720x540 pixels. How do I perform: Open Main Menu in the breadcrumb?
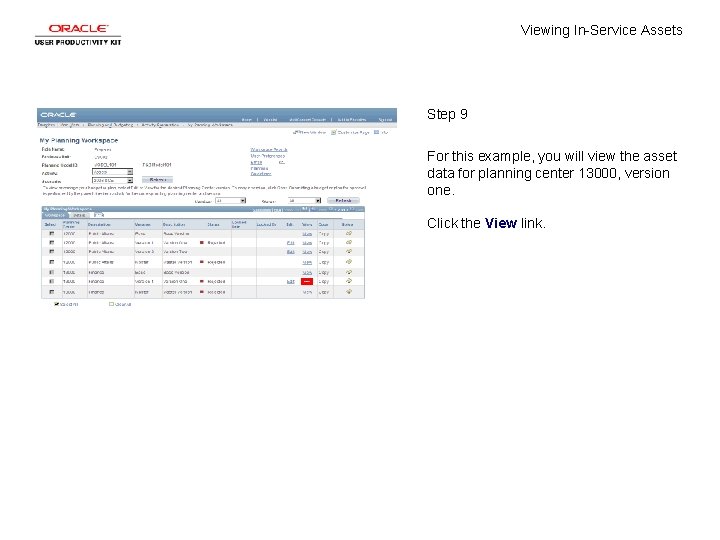click(x=70, y=125)
